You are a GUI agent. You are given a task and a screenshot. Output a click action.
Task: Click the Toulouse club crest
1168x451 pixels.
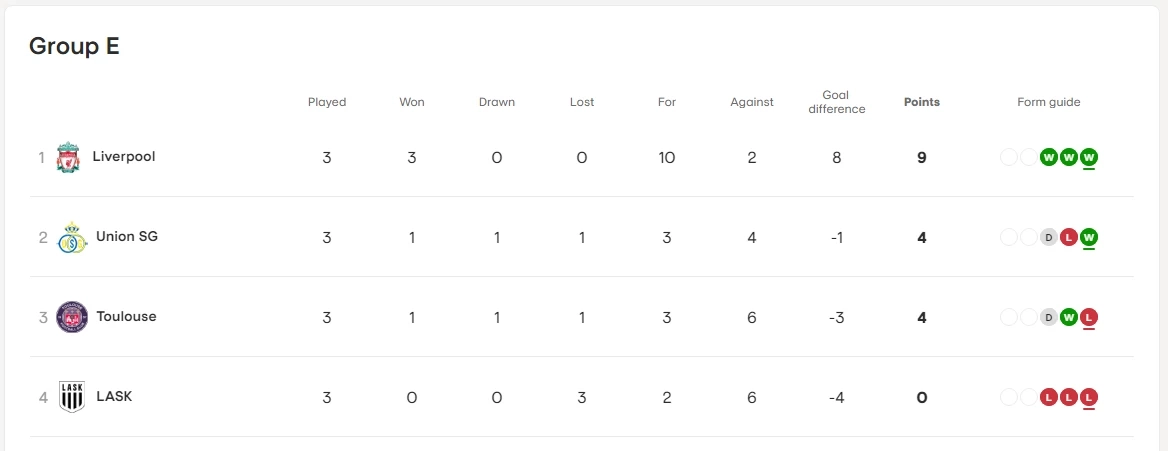pos(72,317)
